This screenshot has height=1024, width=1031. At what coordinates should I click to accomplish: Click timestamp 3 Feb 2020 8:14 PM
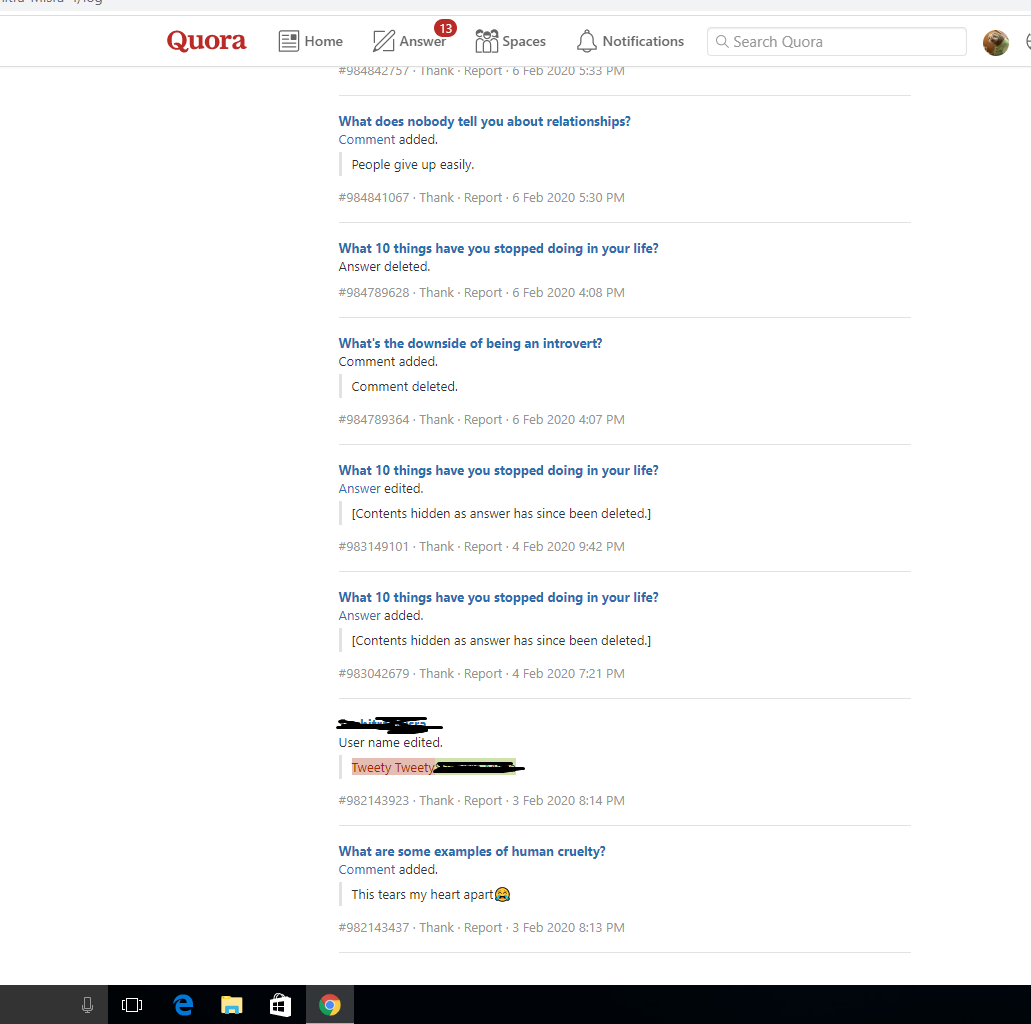[x=569, y=800]
